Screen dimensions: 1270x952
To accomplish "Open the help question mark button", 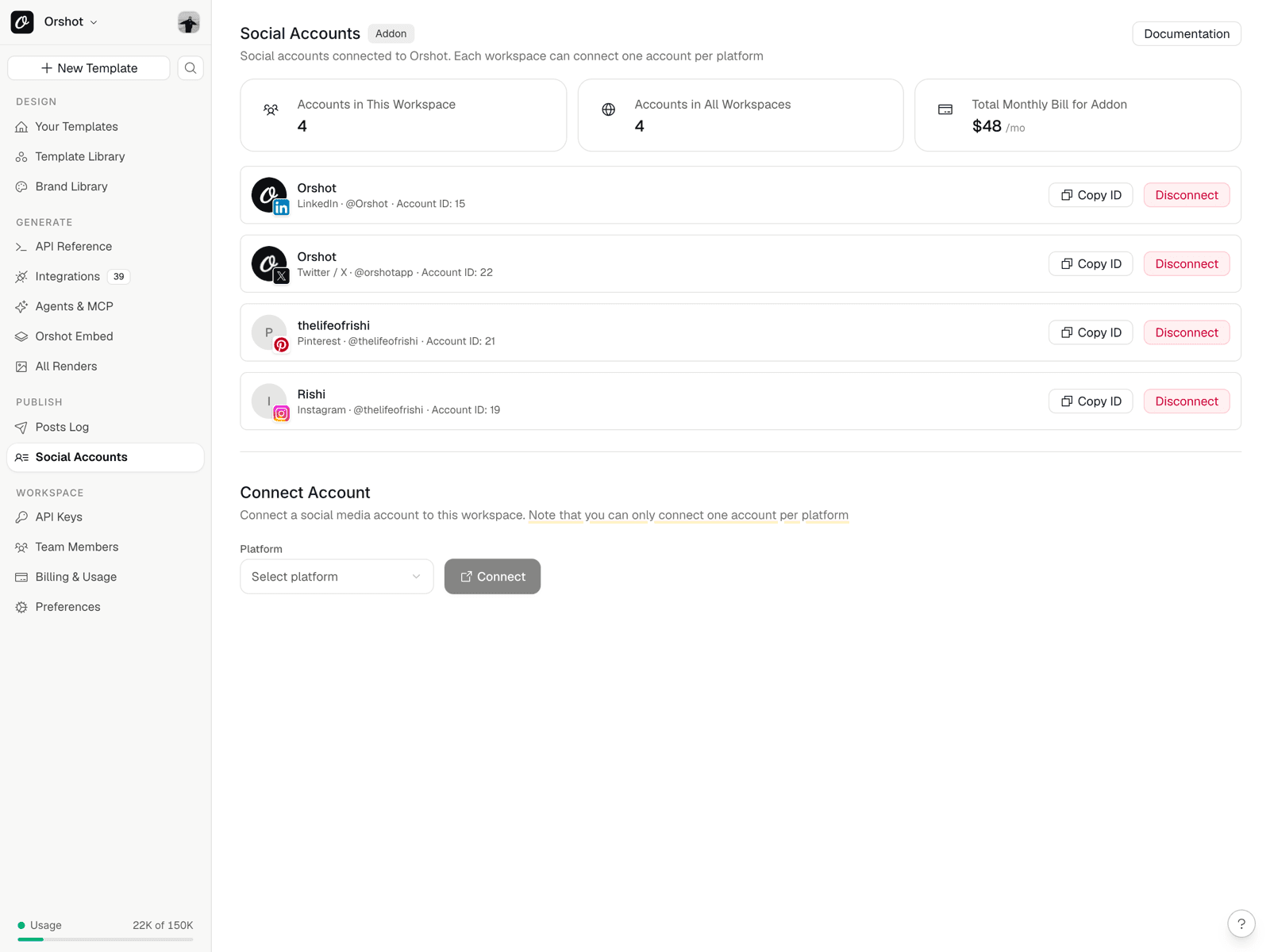I will coord(1241,924).
